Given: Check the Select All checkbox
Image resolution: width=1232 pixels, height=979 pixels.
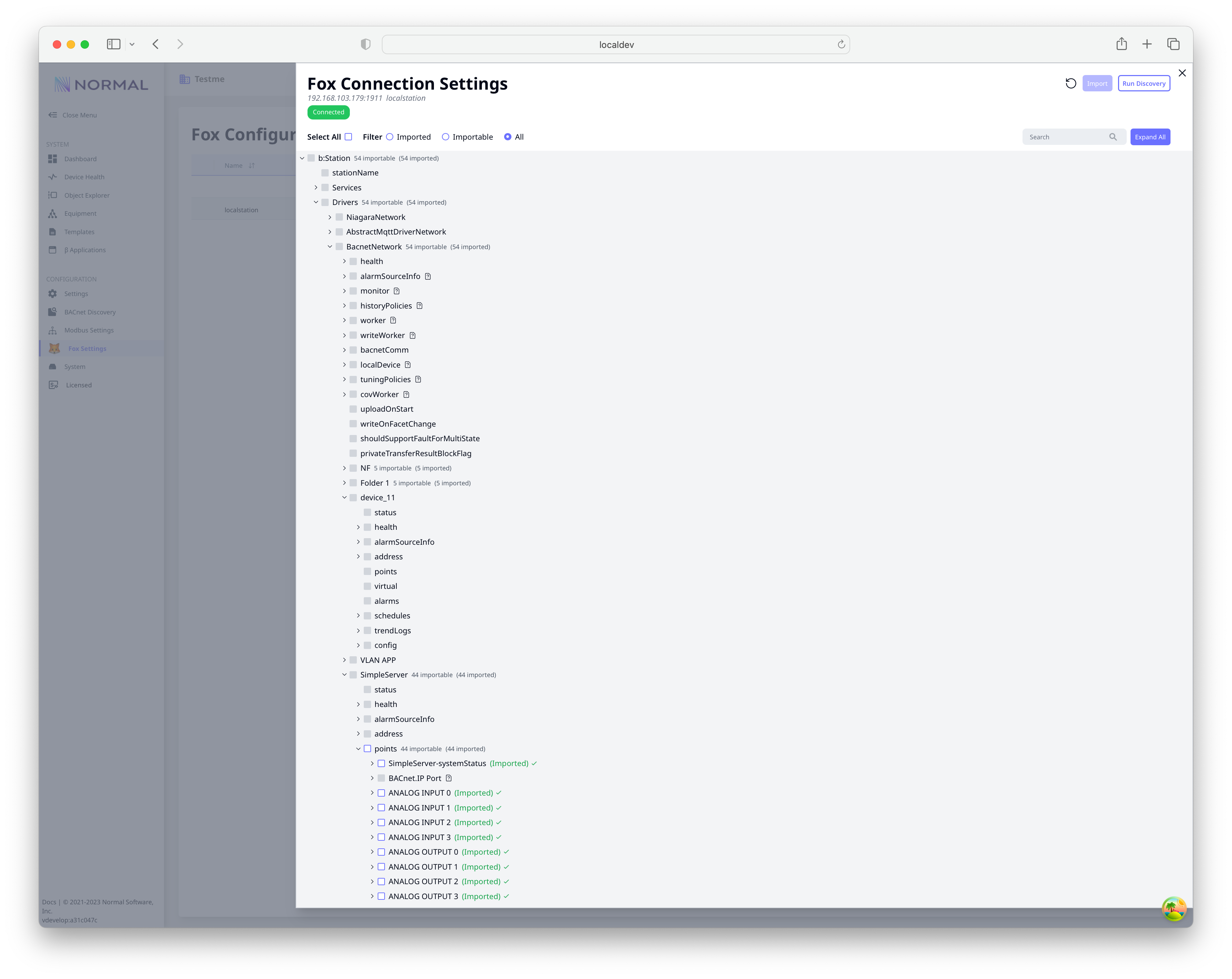Looking at the screenshot, I should pyautogui.click(x=348, y=137).
